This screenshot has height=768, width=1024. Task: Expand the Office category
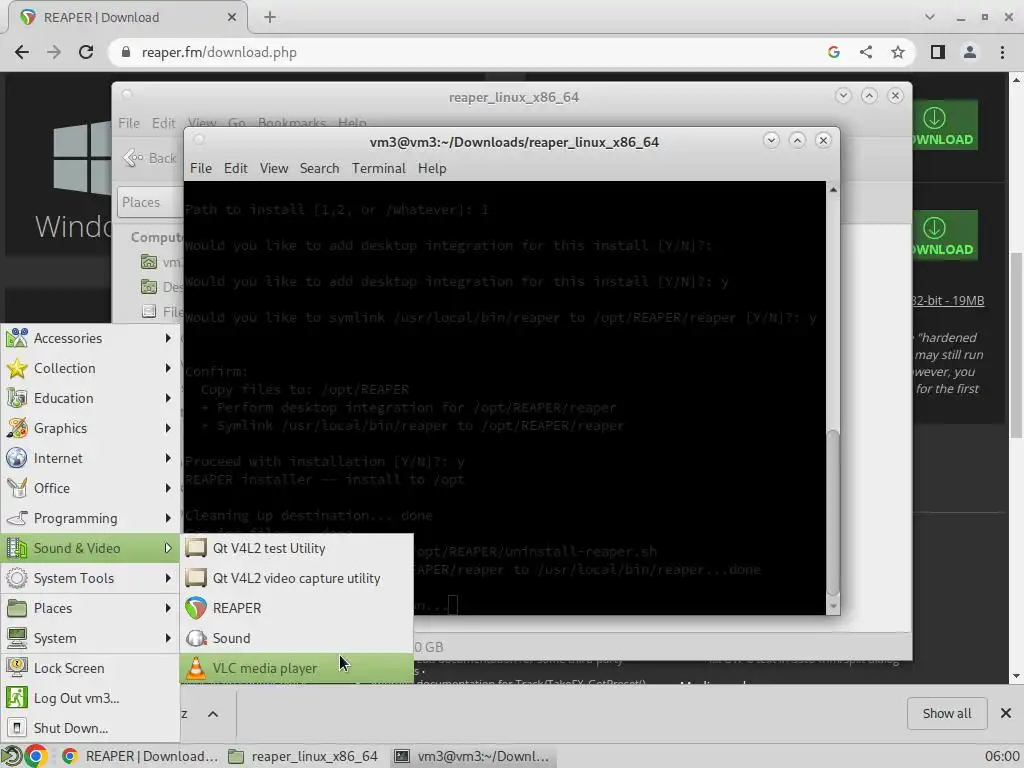[x=90, y=488]
